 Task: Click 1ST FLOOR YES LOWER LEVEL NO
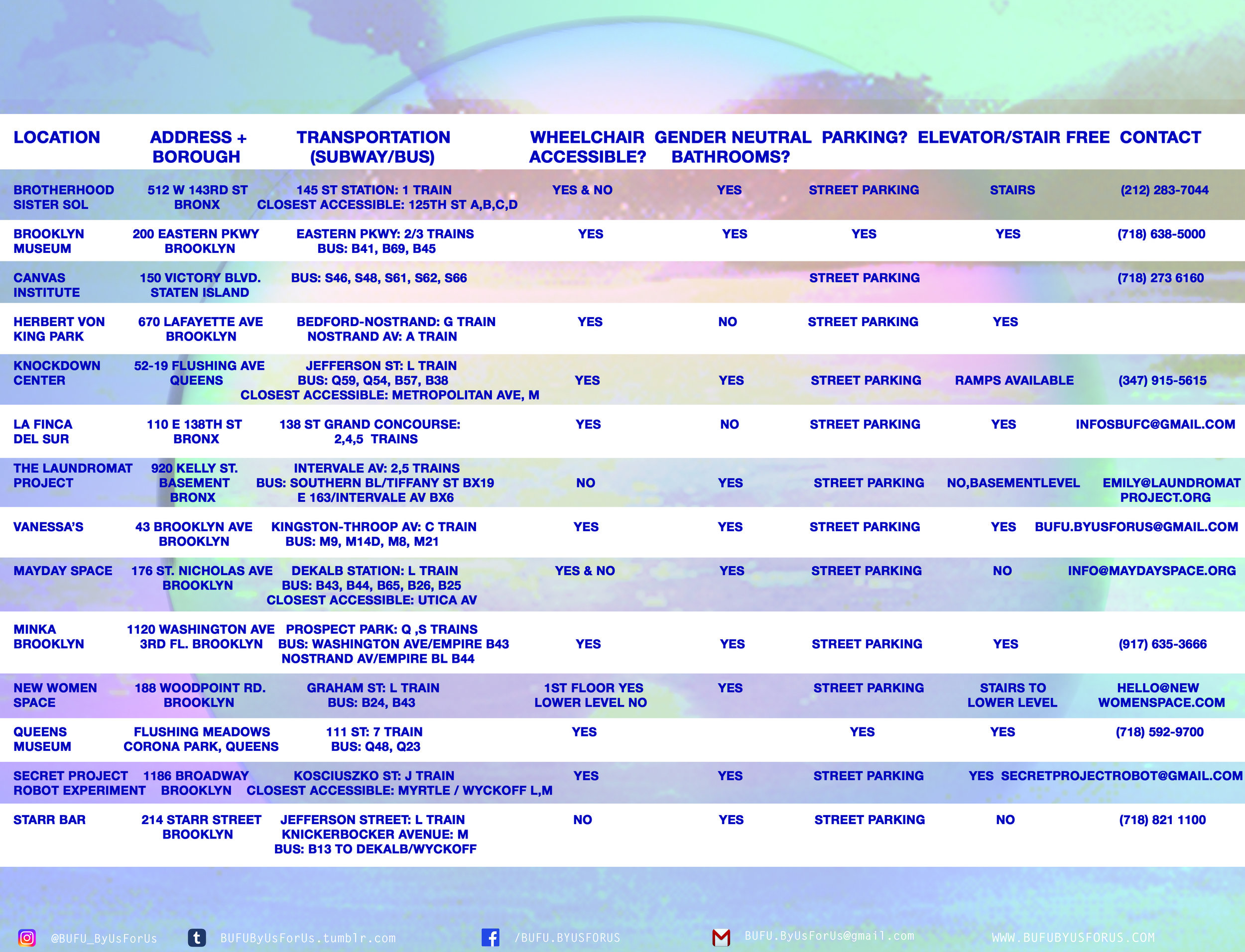(x=591, y=695)
